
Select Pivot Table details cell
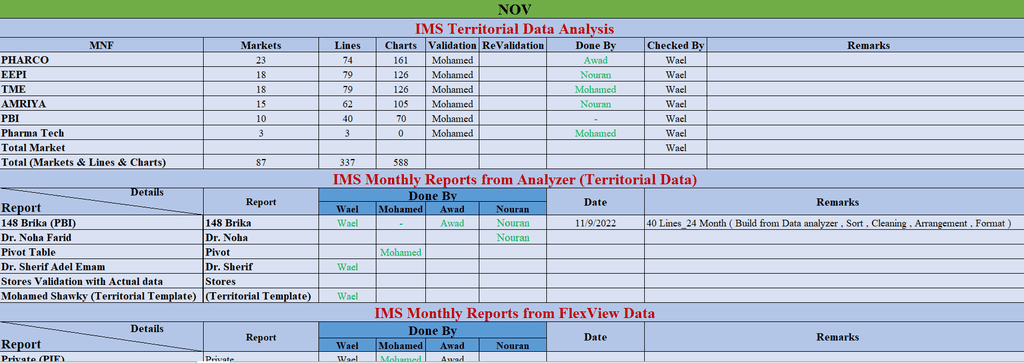pyautogui.click(x=101, y=252)
